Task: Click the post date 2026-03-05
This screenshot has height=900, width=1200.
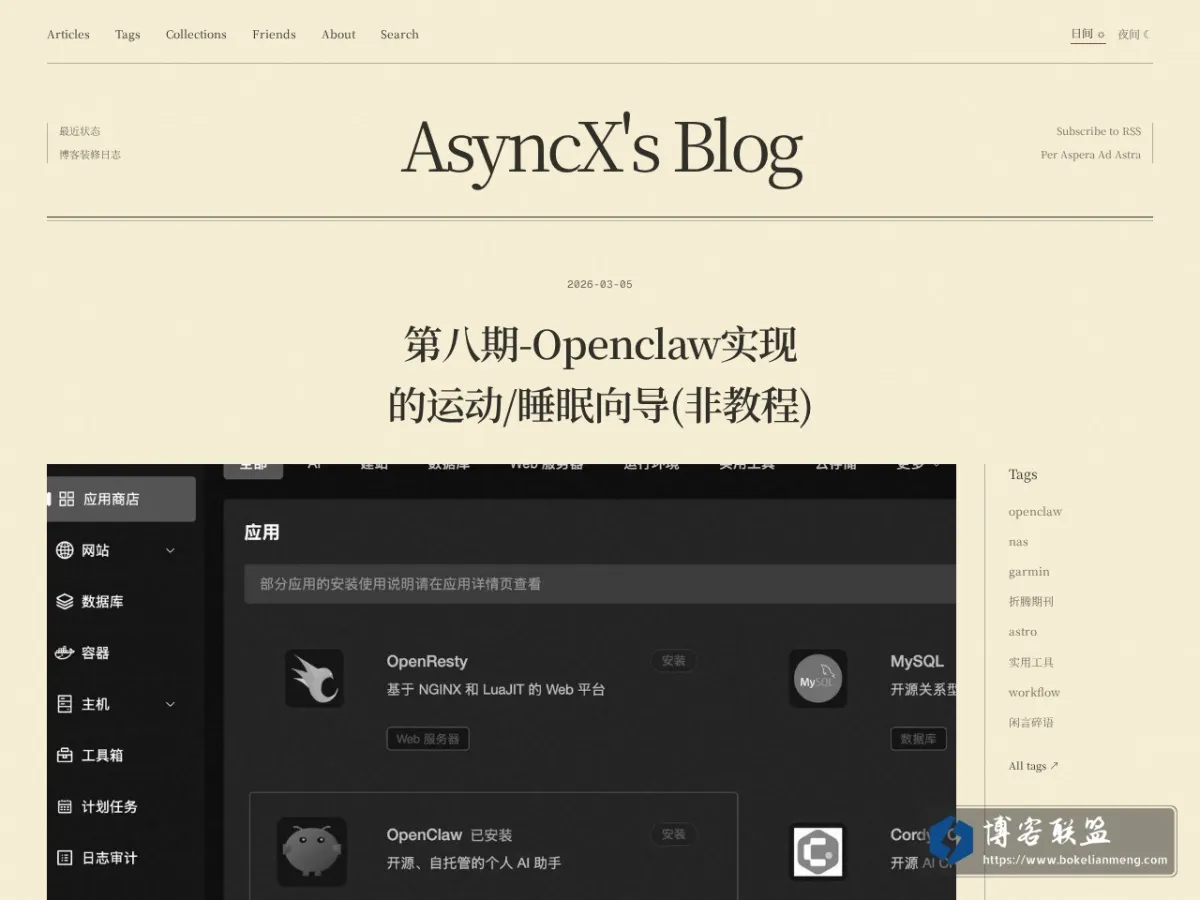Action: click(x=600, y=284)
